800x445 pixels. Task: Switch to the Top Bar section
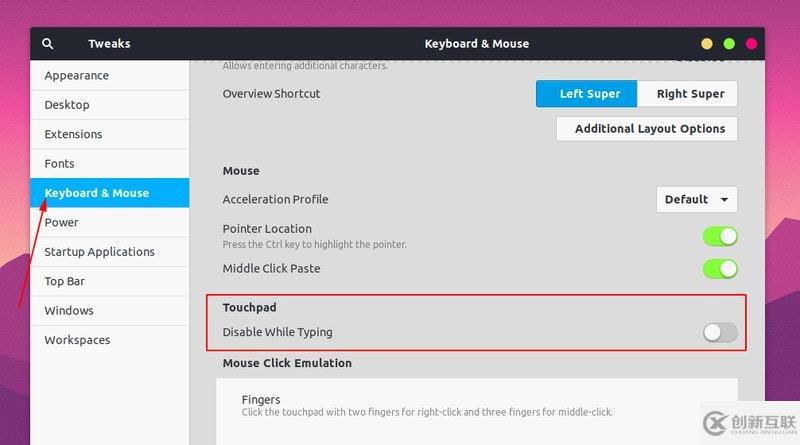click(65, 281)
